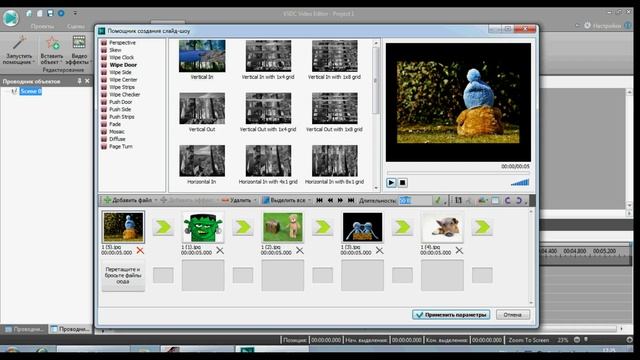Select the transition arrow after the green monster slide
This screenshot has width=640, height=360.
[243, 227]
